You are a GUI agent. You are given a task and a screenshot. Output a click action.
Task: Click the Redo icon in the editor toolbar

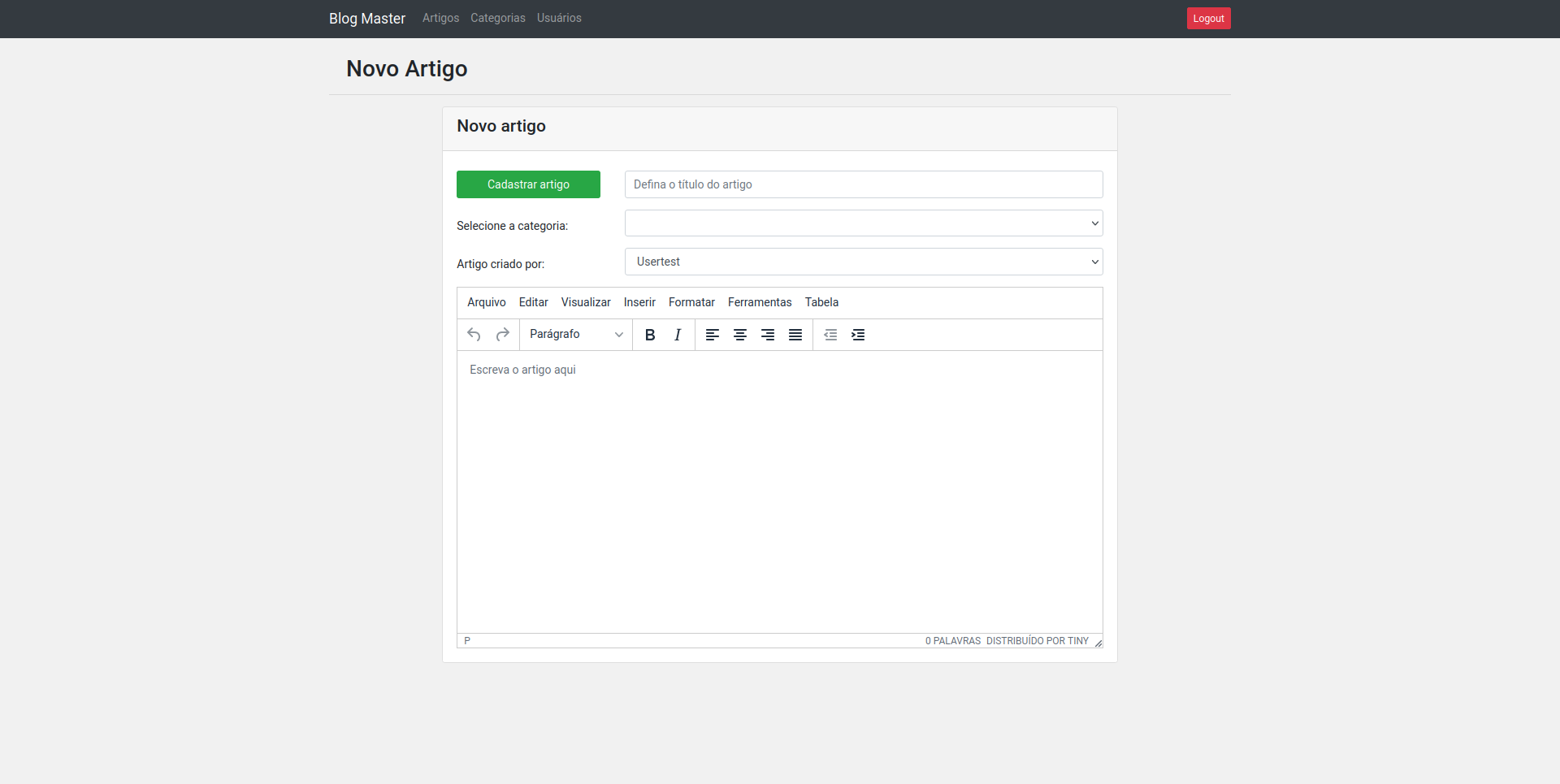pos(503,334)
